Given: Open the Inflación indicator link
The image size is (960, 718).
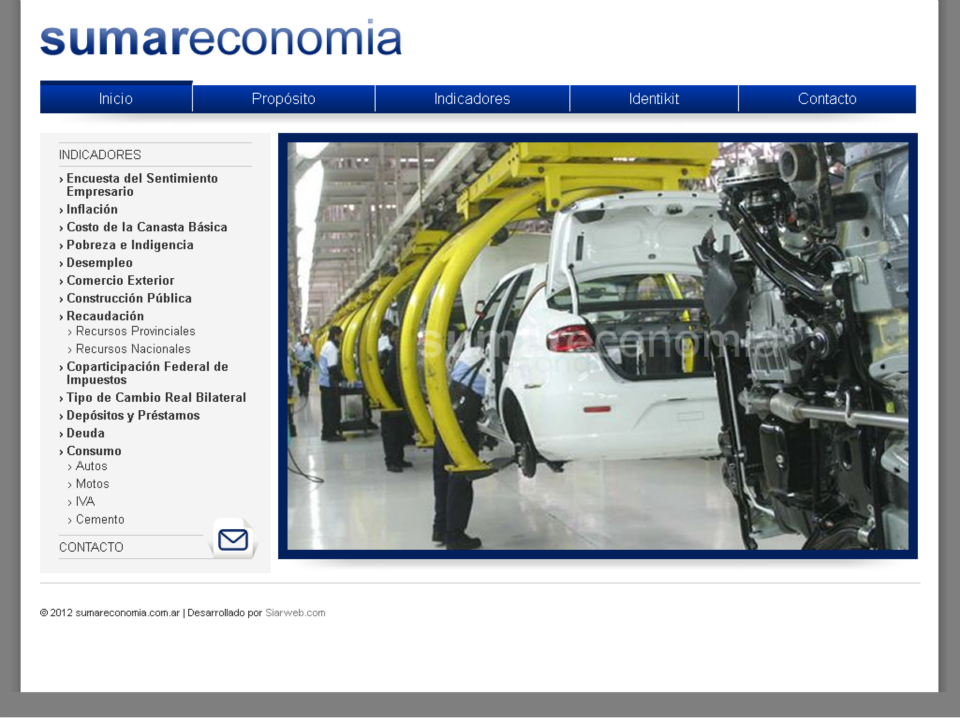Looking at the screenshot, I should click(92, 210).
